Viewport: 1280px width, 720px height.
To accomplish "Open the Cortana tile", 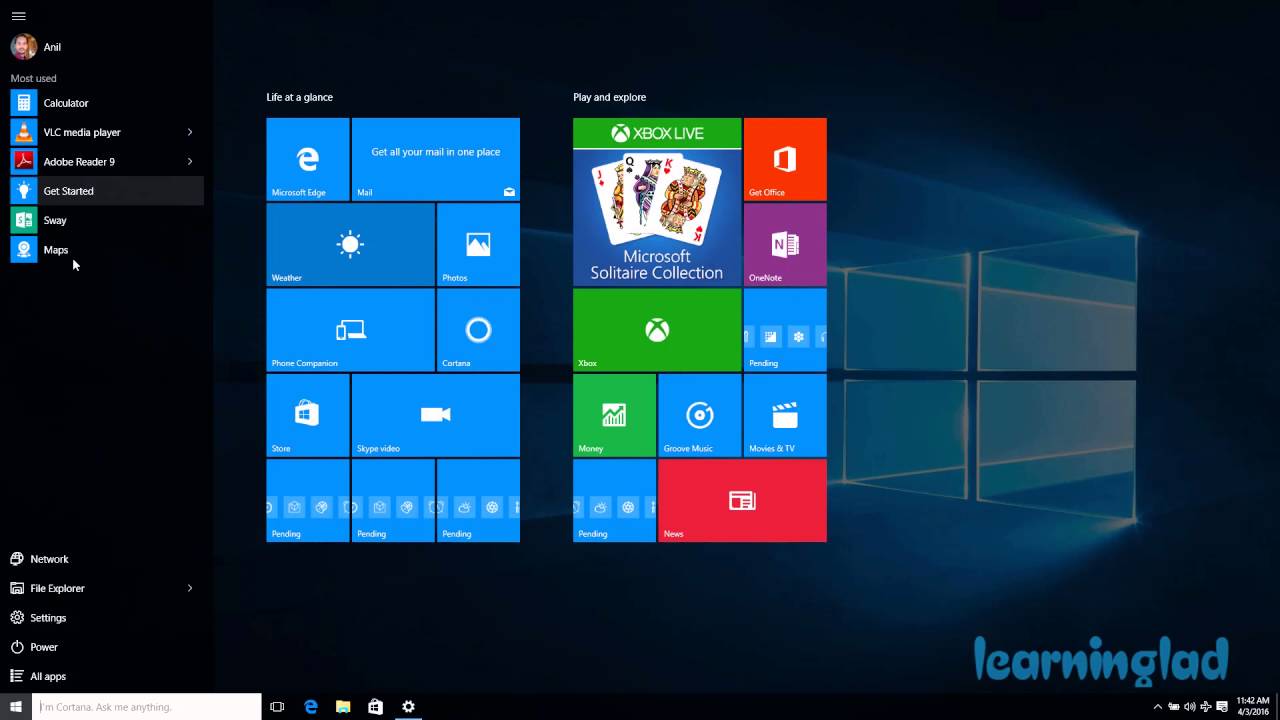I will (x=478, y=330).
